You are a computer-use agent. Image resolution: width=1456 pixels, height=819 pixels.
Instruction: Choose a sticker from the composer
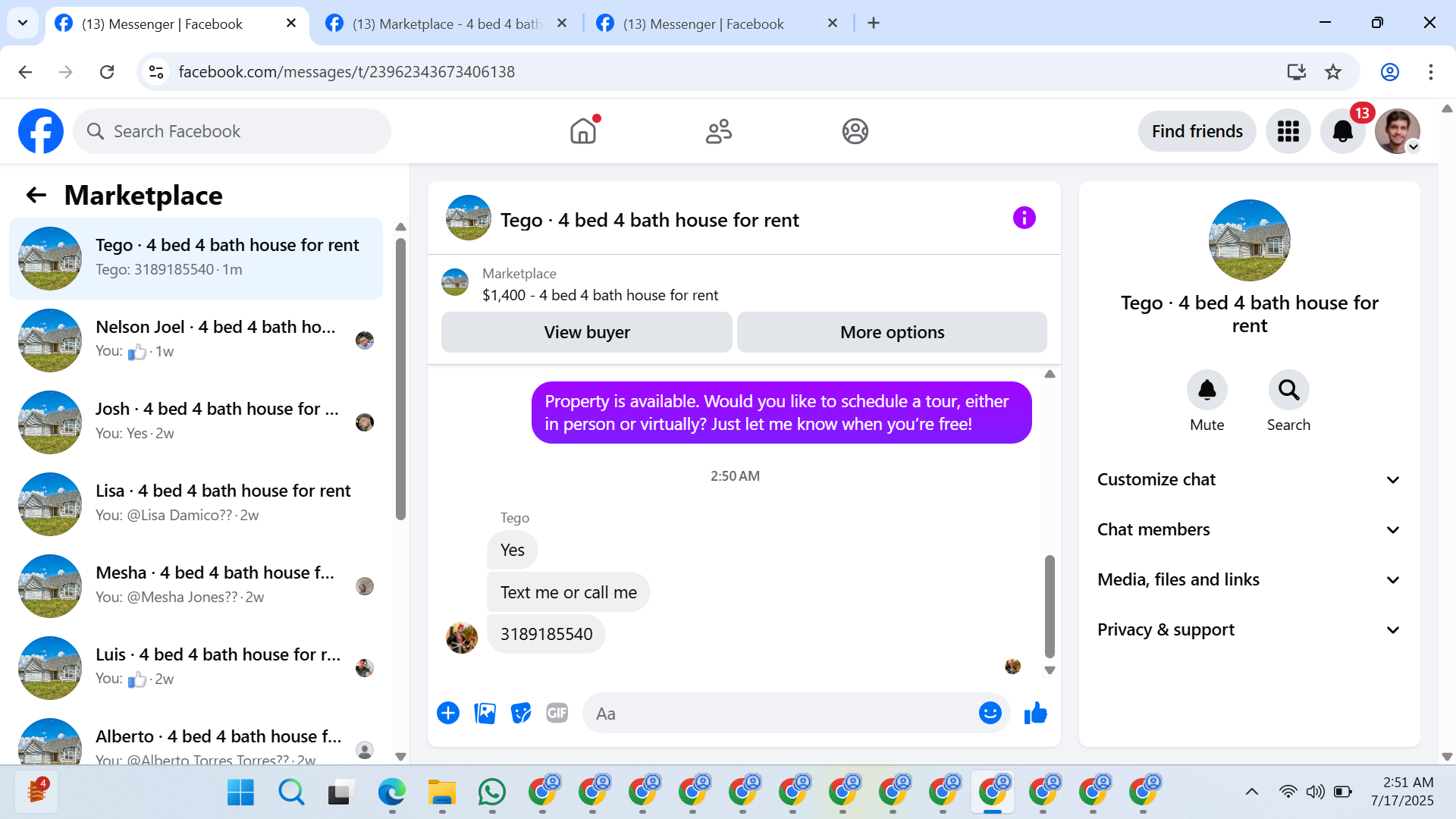coord(521,713)
